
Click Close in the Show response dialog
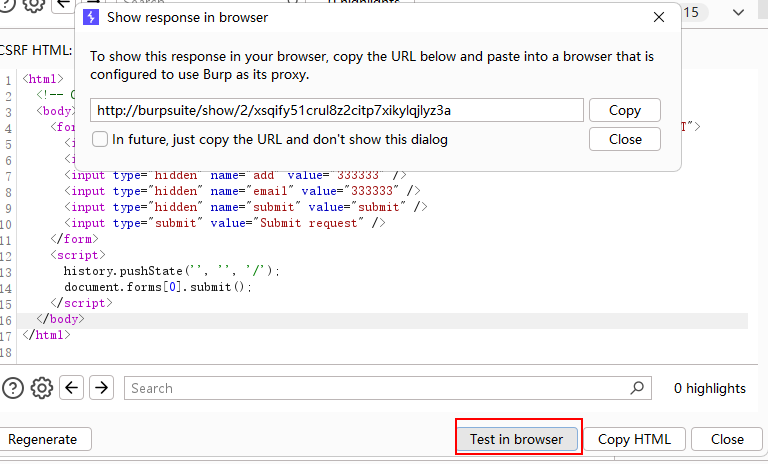pos(624,139)
